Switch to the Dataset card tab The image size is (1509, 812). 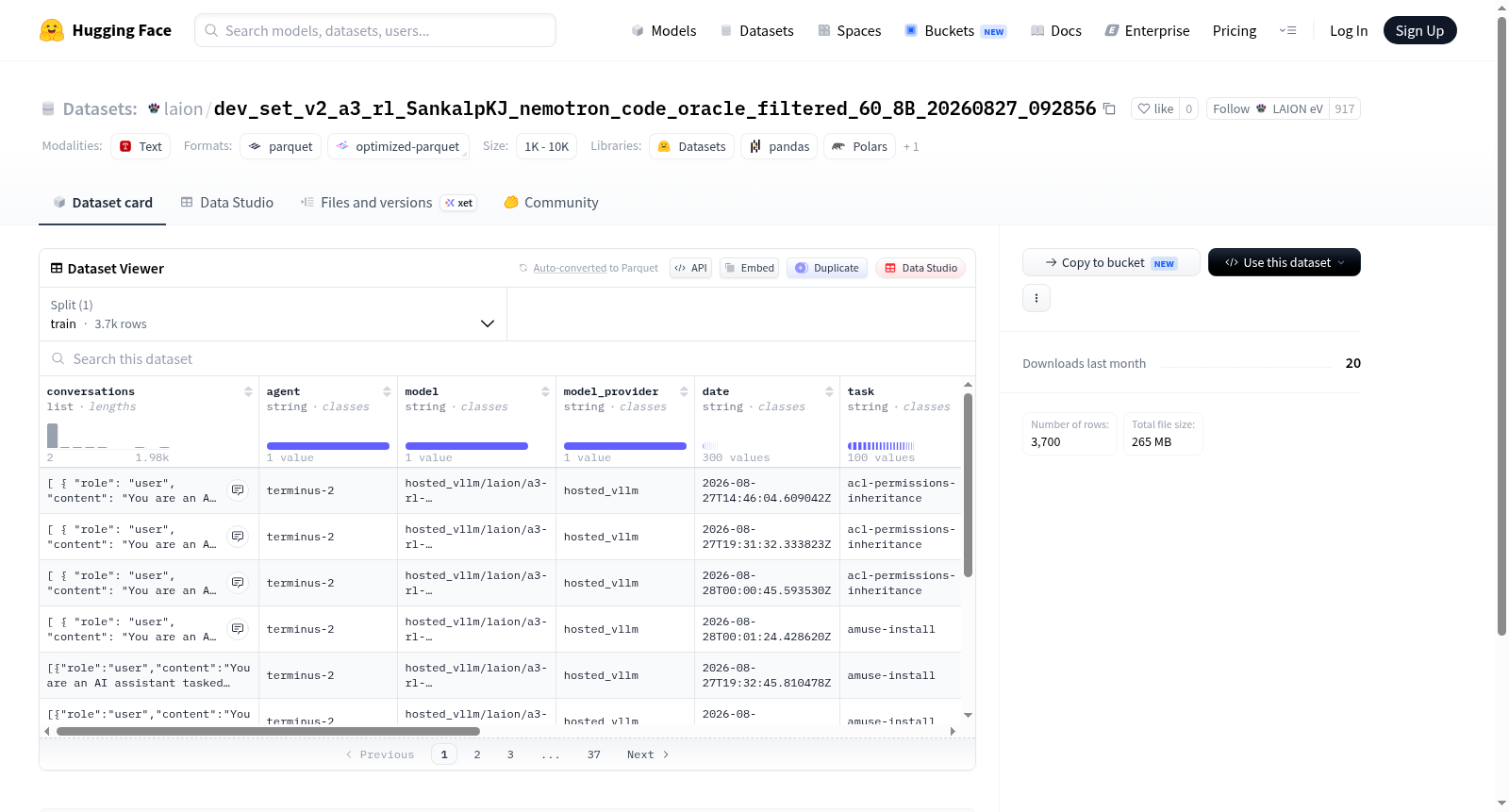point(103,202)
